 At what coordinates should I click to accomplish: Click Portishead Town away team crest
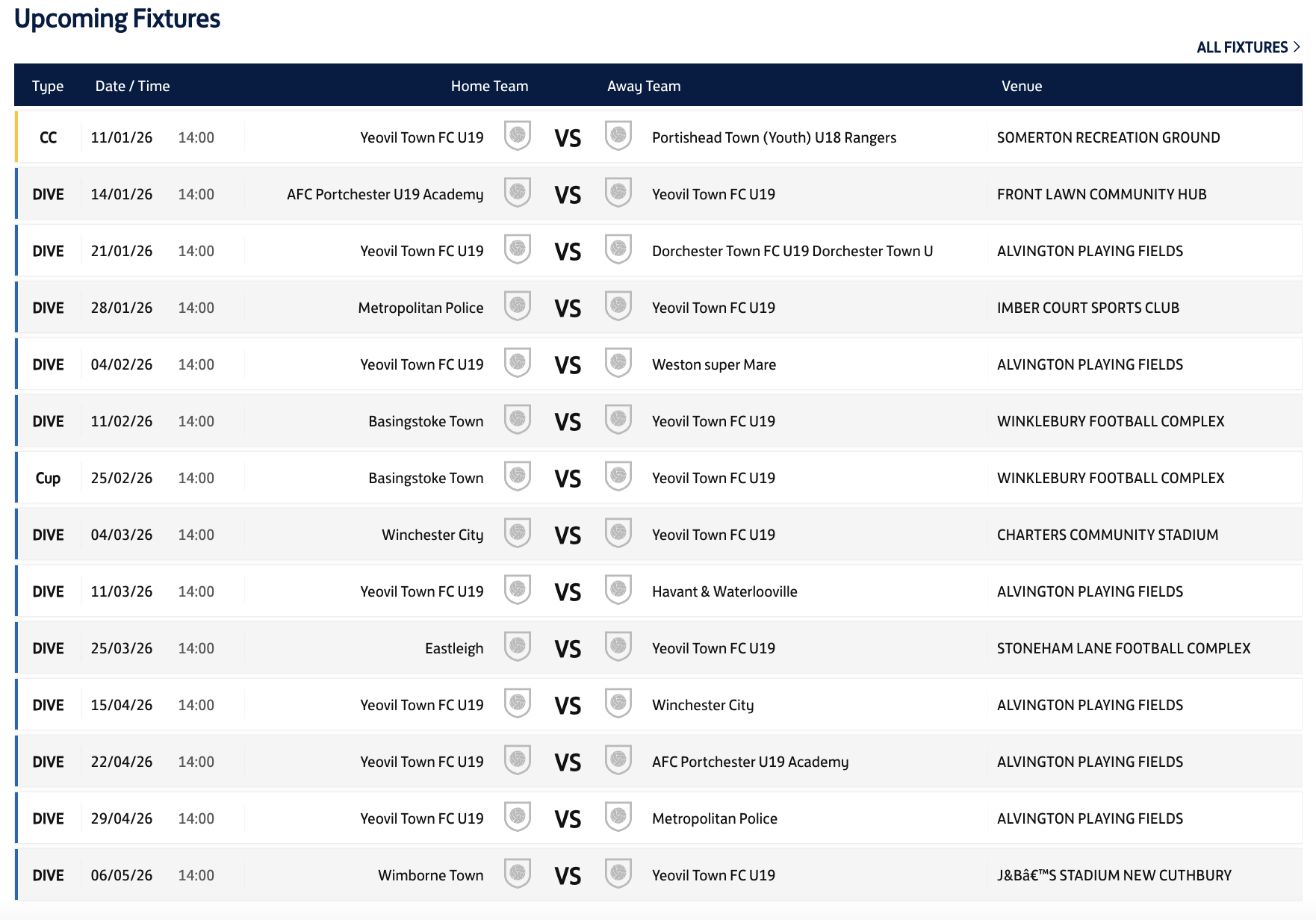click(618, 136)
